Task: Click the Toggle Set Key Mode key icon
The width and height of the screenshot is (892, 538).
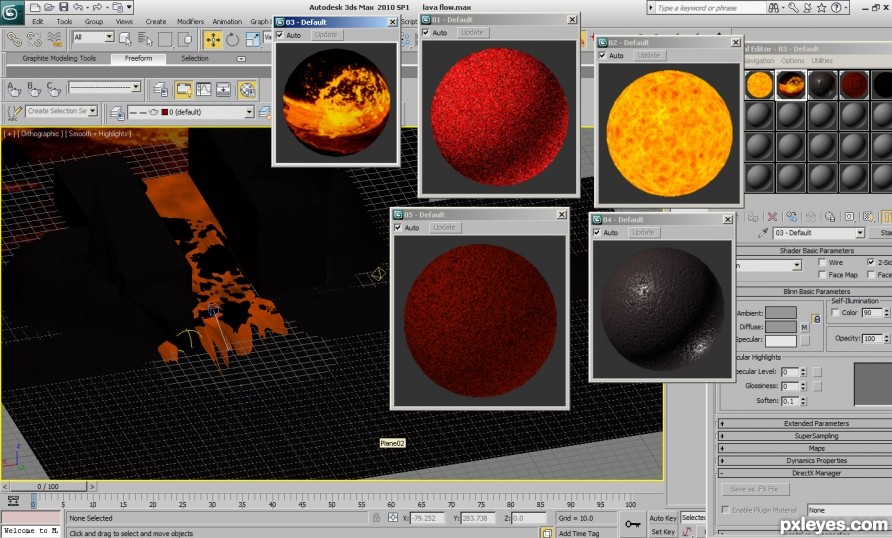Action: pos(633,524)
